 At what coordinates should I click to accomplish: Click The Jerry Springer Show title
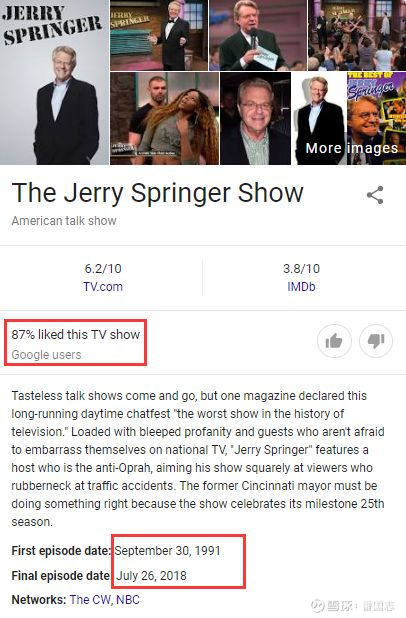pyautogui.click(x=158, y=193)
